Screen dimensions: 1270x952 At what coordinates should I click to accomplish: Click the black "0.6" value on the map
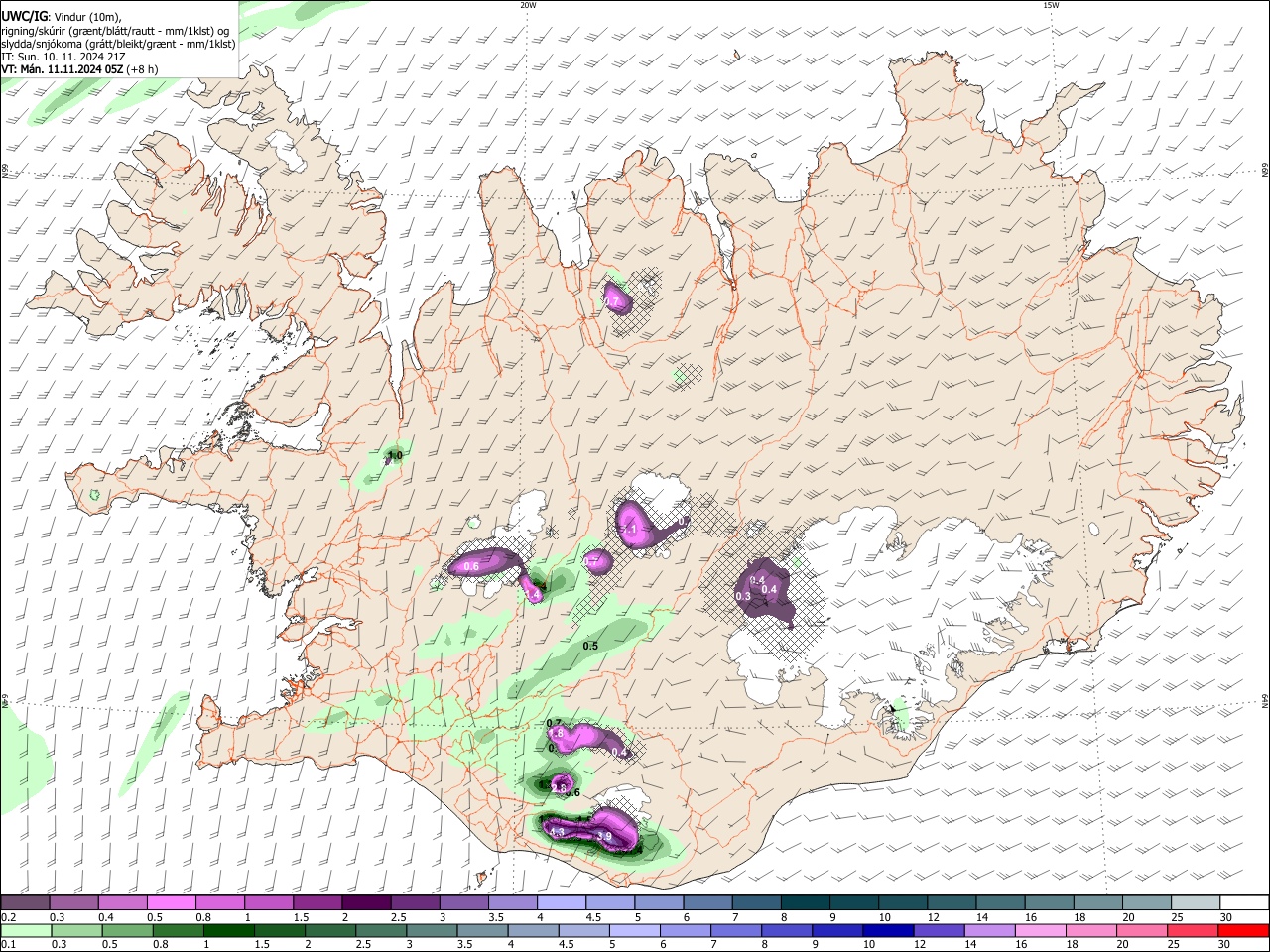click(571, 793)
